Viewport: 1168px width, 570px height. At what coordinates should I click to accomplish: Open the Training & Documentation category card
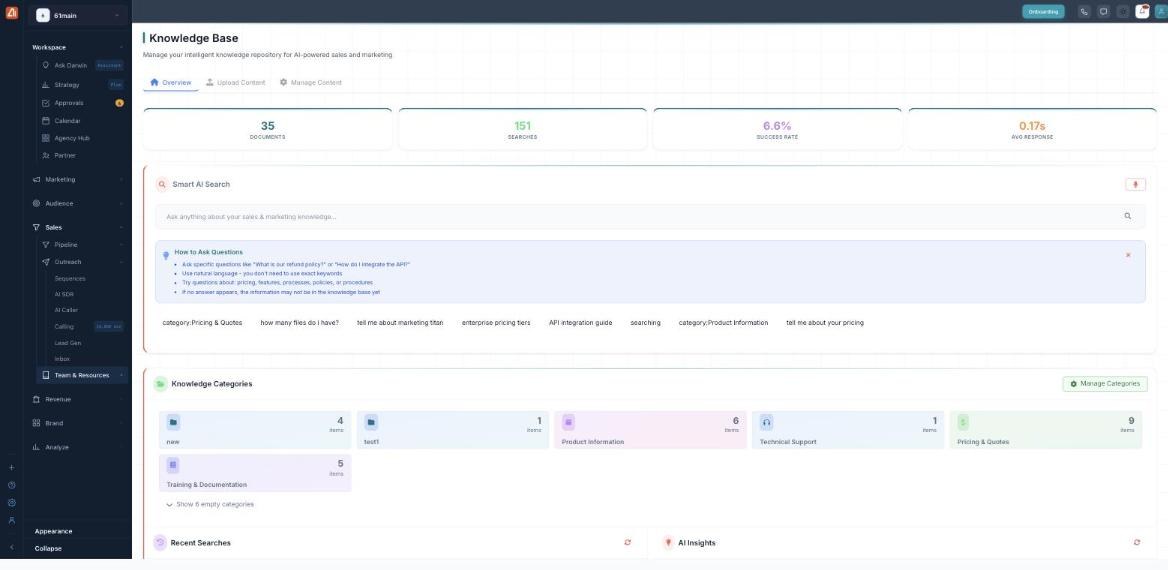pos(255,473)
